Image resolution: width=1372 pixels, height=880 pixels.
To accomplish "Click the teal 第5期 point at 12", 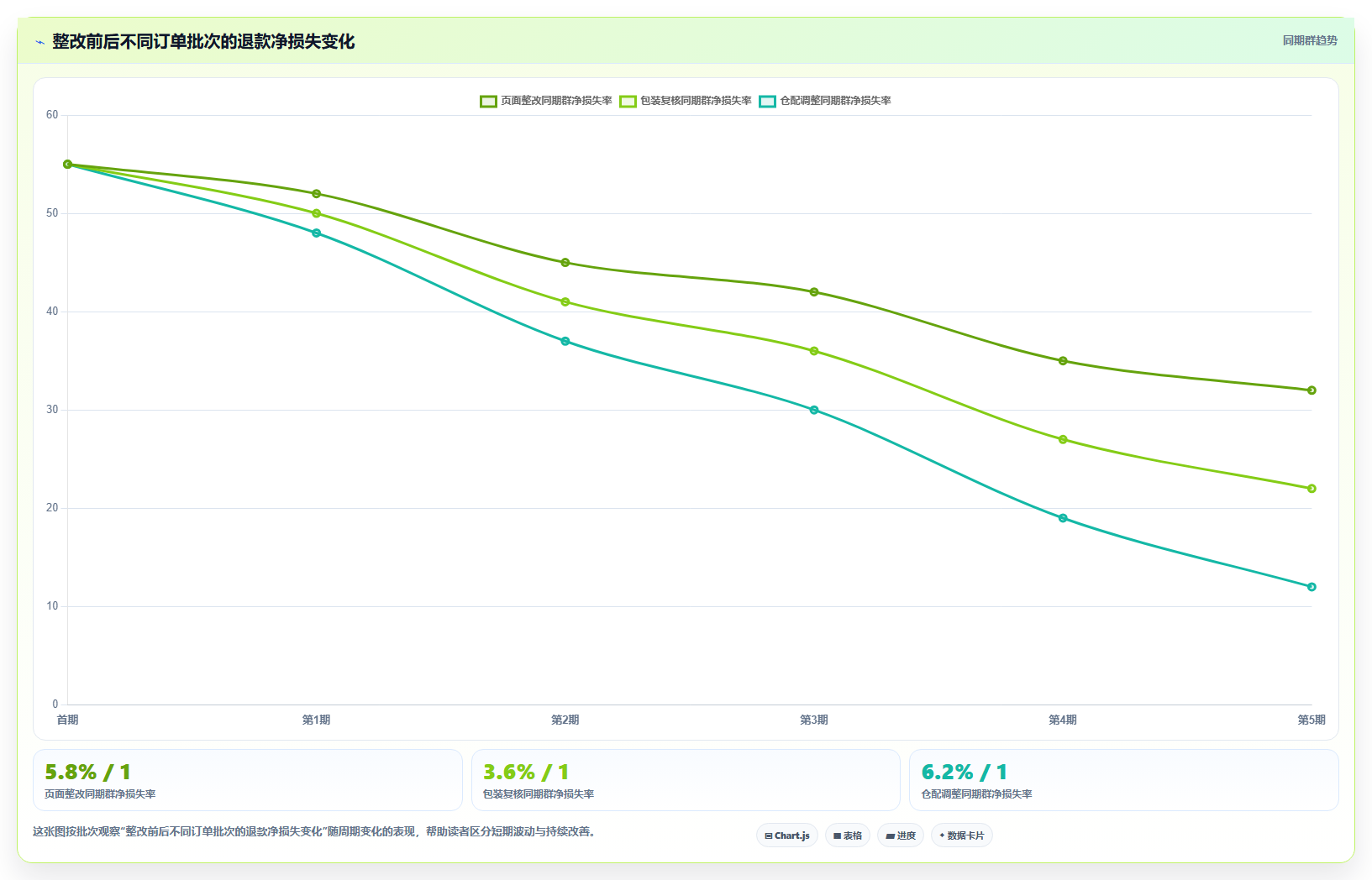I will click(x=1312, y=587).
